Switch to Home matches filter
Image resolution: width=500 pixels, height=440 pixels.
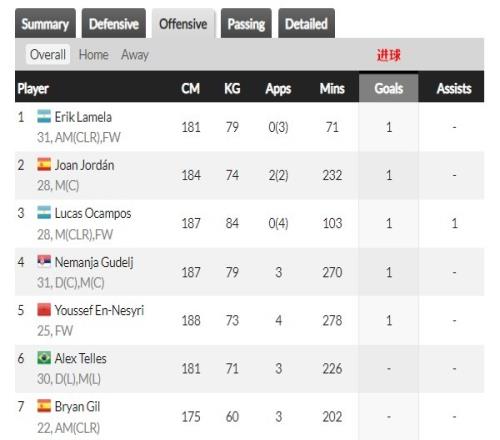click(x=94, y=54)
